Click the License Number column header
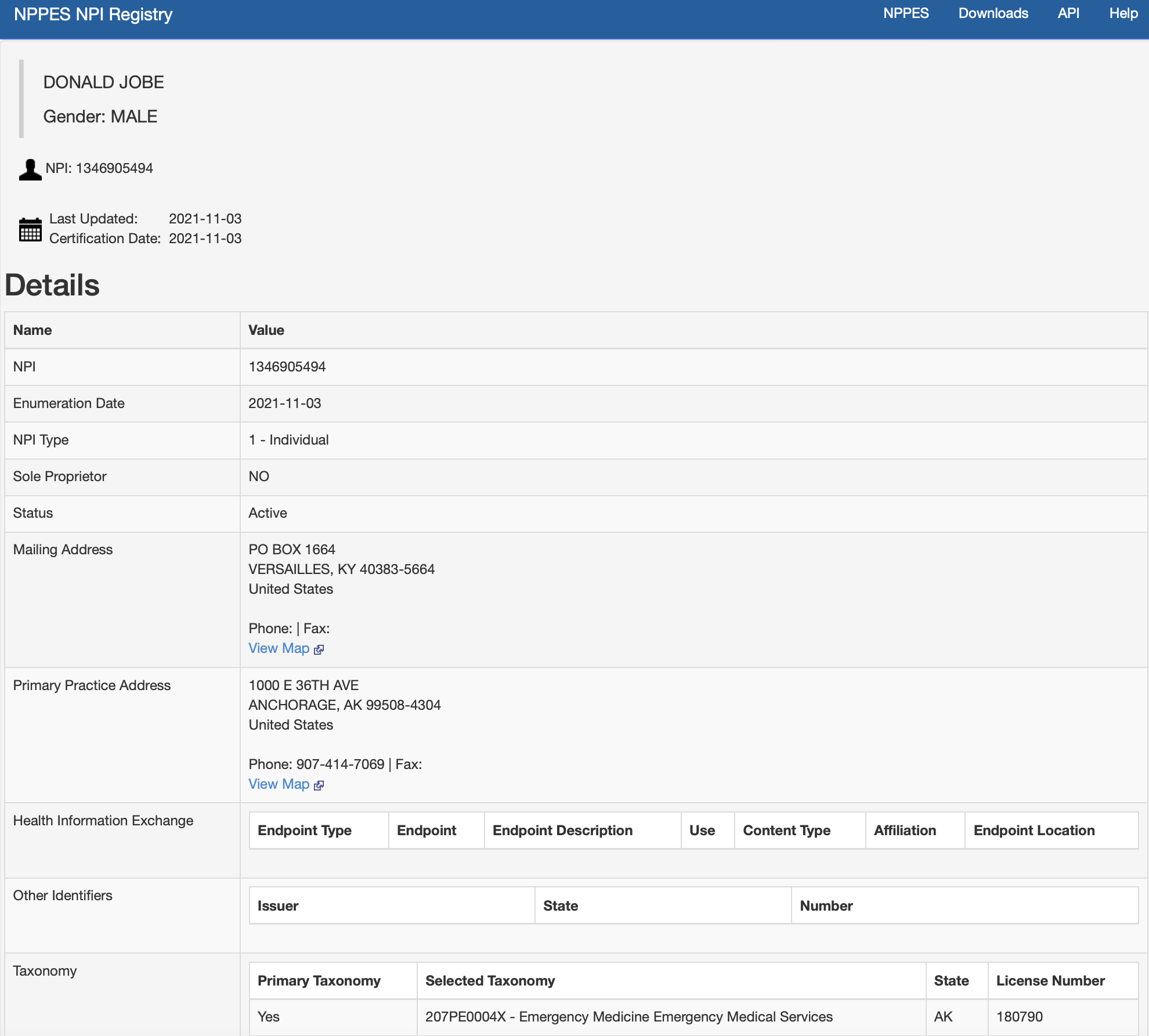 coord(1050,981)
